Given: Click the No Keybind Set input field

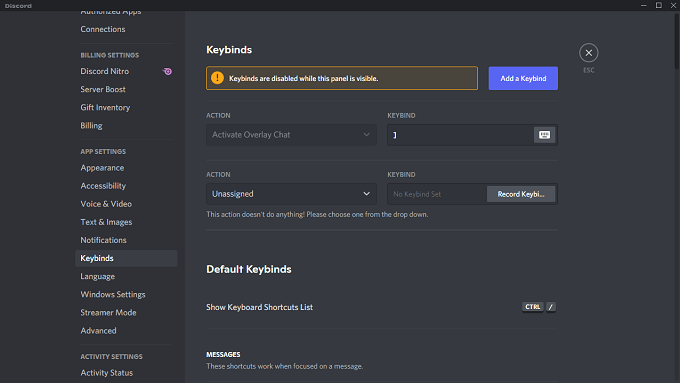Looking at the screenshot, I should 436,194.
